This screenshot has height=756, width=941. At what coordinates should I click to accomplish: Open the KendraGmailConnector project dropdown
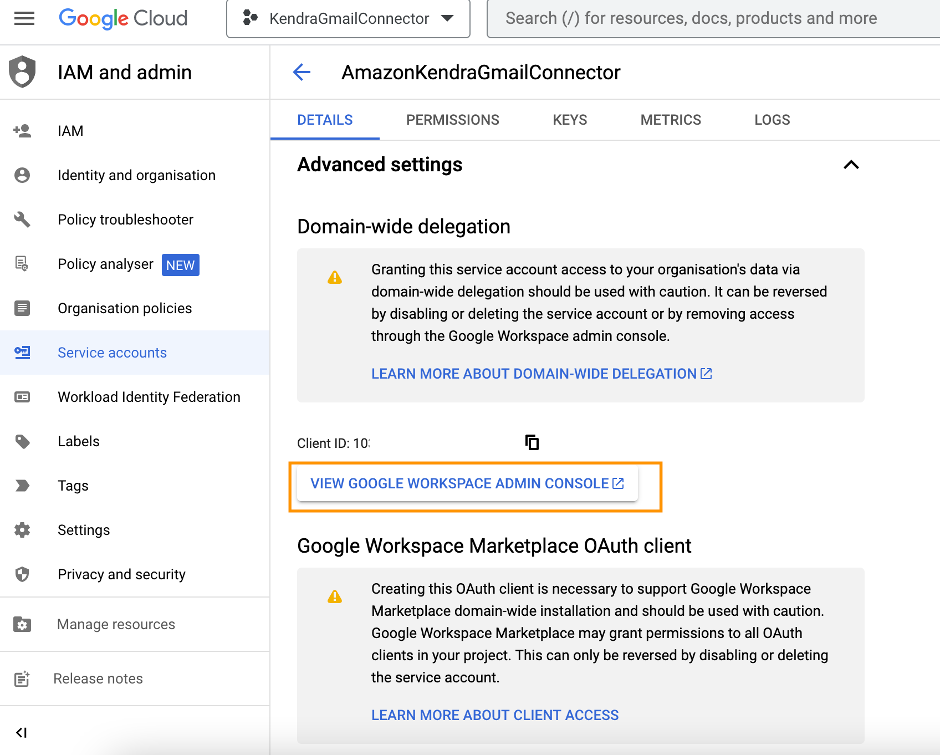(x=347, y=18)
